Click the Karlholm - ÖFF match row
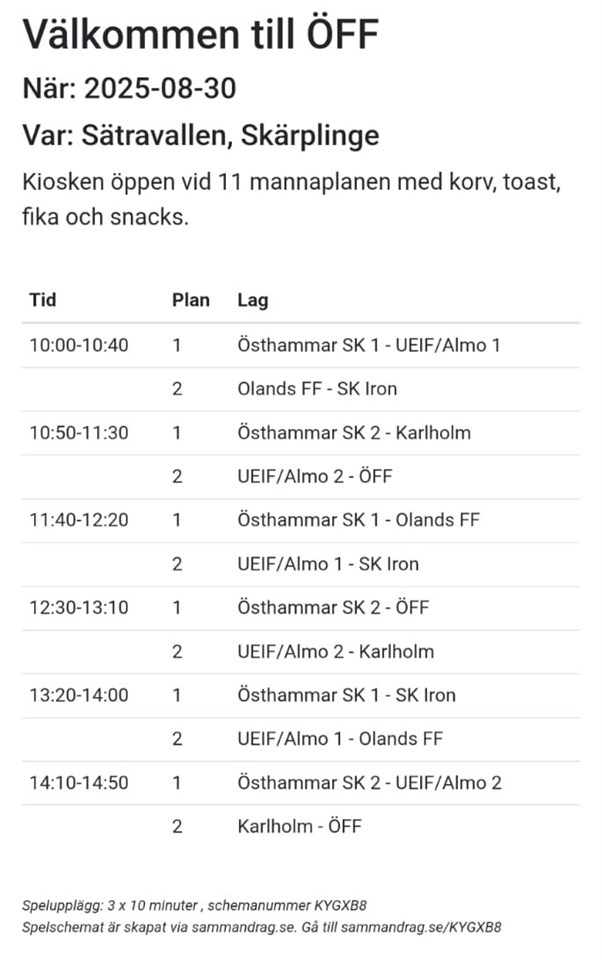 coord(299,826)
